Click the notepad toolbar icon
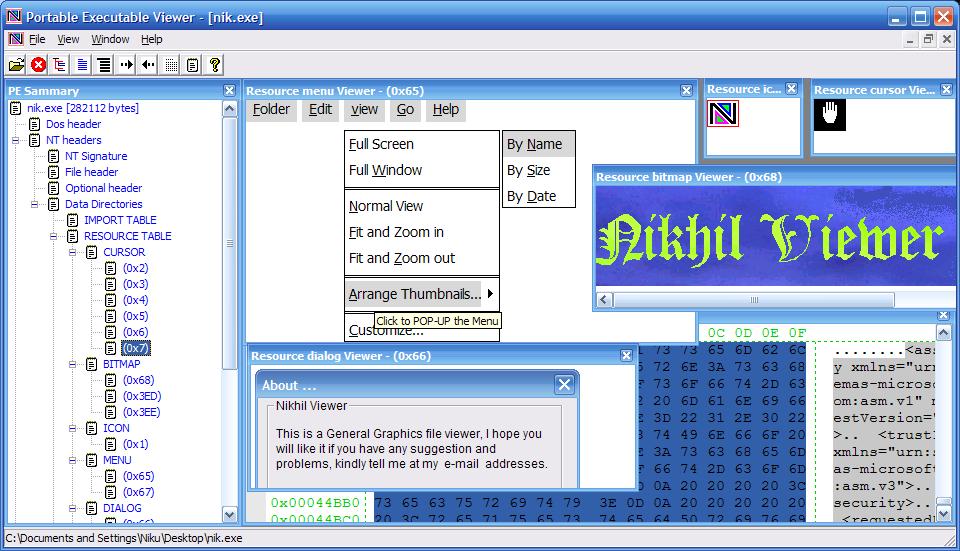Image resolution: width=960 pixels, height=551 pixels. coord(193,64)
